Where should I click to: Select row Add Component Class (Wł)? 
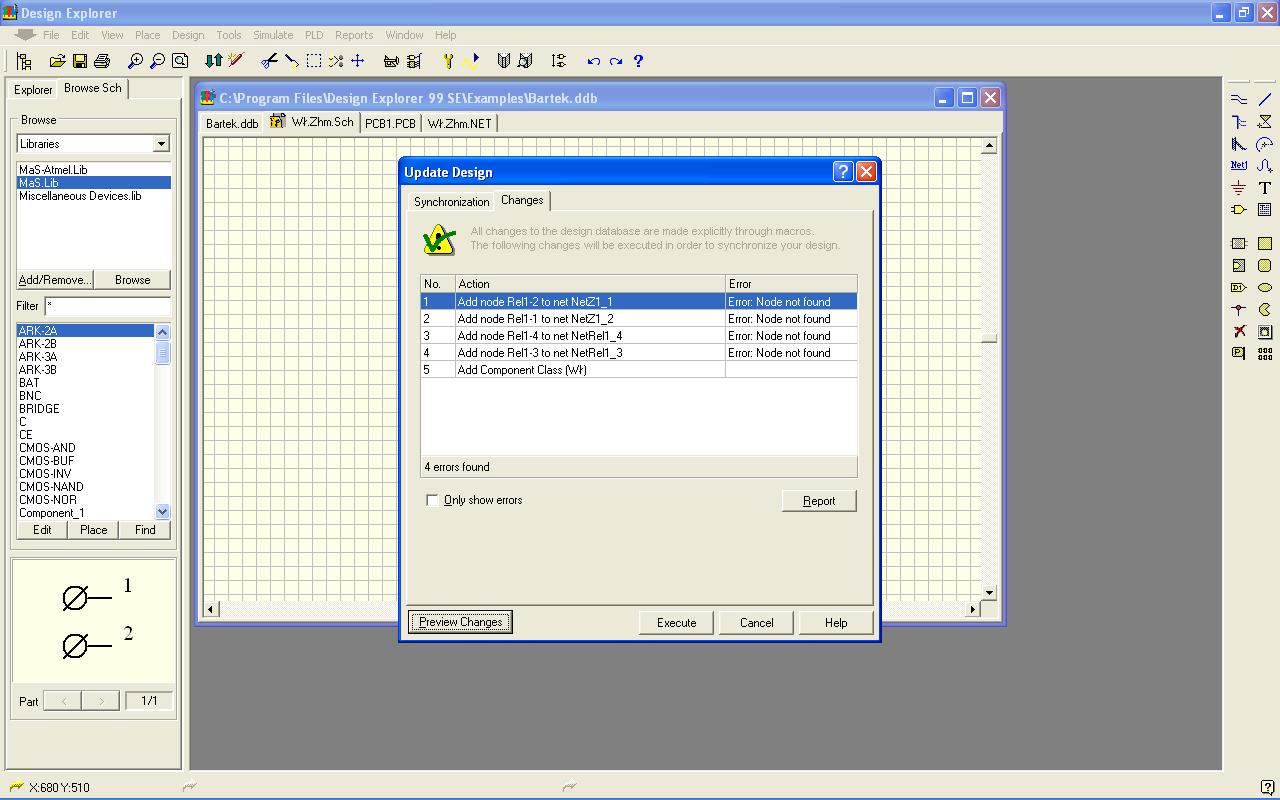pyautogui.click(x=639, y=370)
